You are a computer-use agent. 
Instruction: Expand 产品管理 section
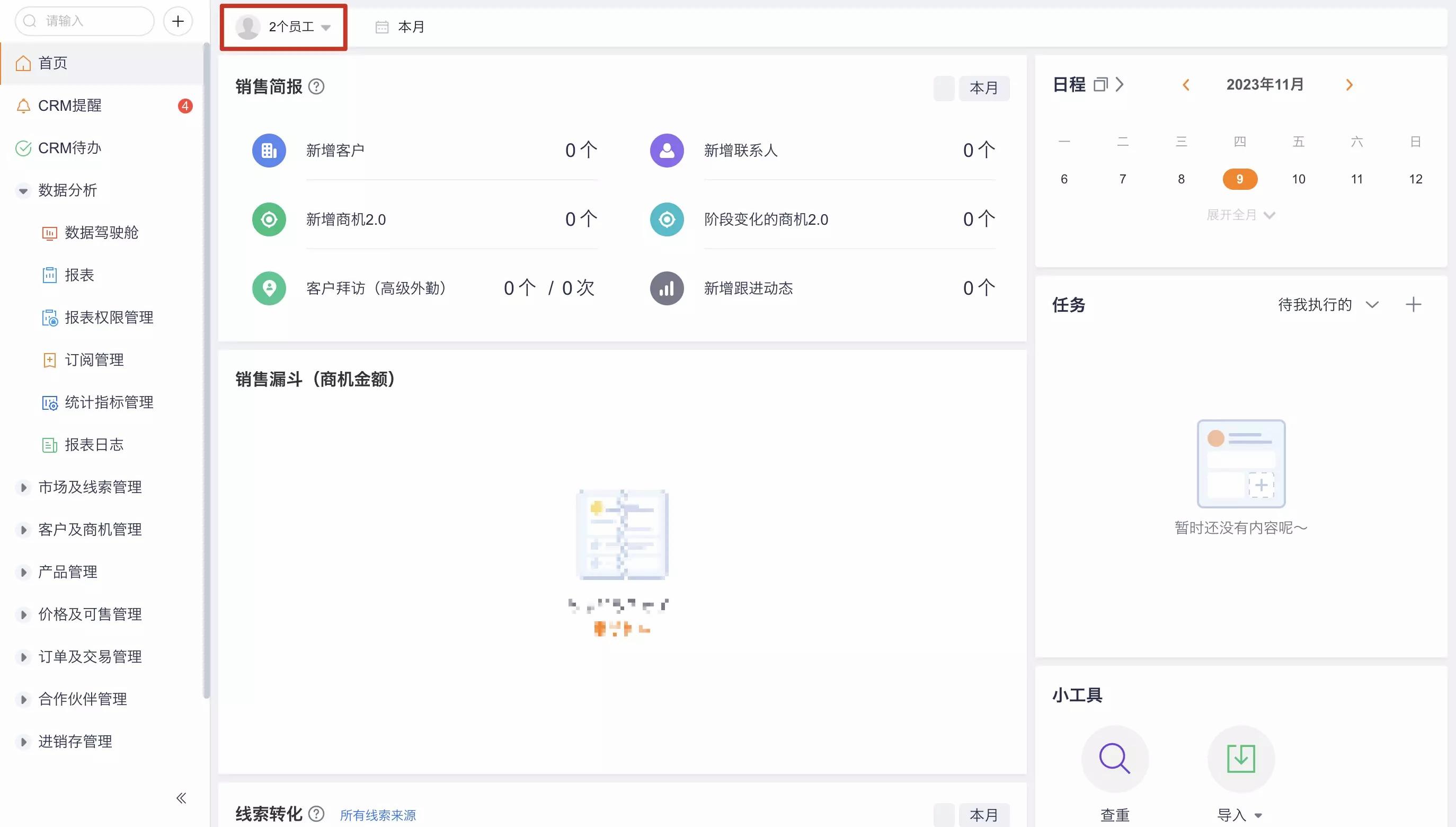pos(23,573)
